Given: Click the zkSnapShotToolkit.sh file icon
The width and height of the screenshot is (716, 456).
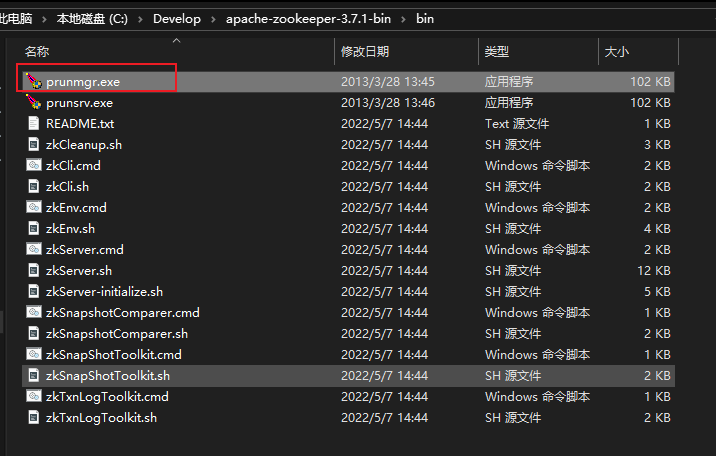Looking at the screenshot, I should tap(33, 375).
